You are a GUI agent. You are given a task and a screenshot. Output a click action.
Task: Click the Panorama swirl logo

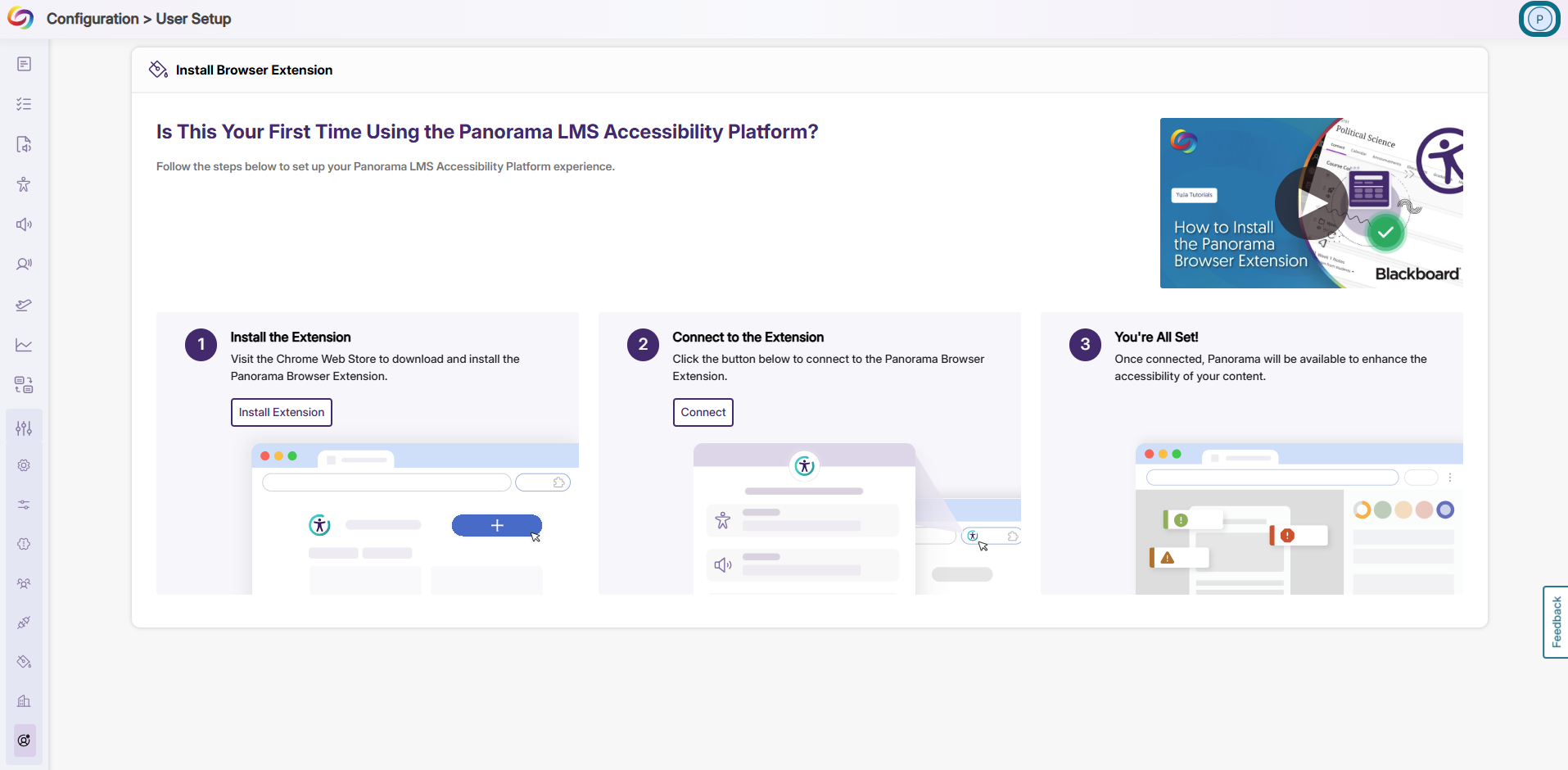click(20, 18)
